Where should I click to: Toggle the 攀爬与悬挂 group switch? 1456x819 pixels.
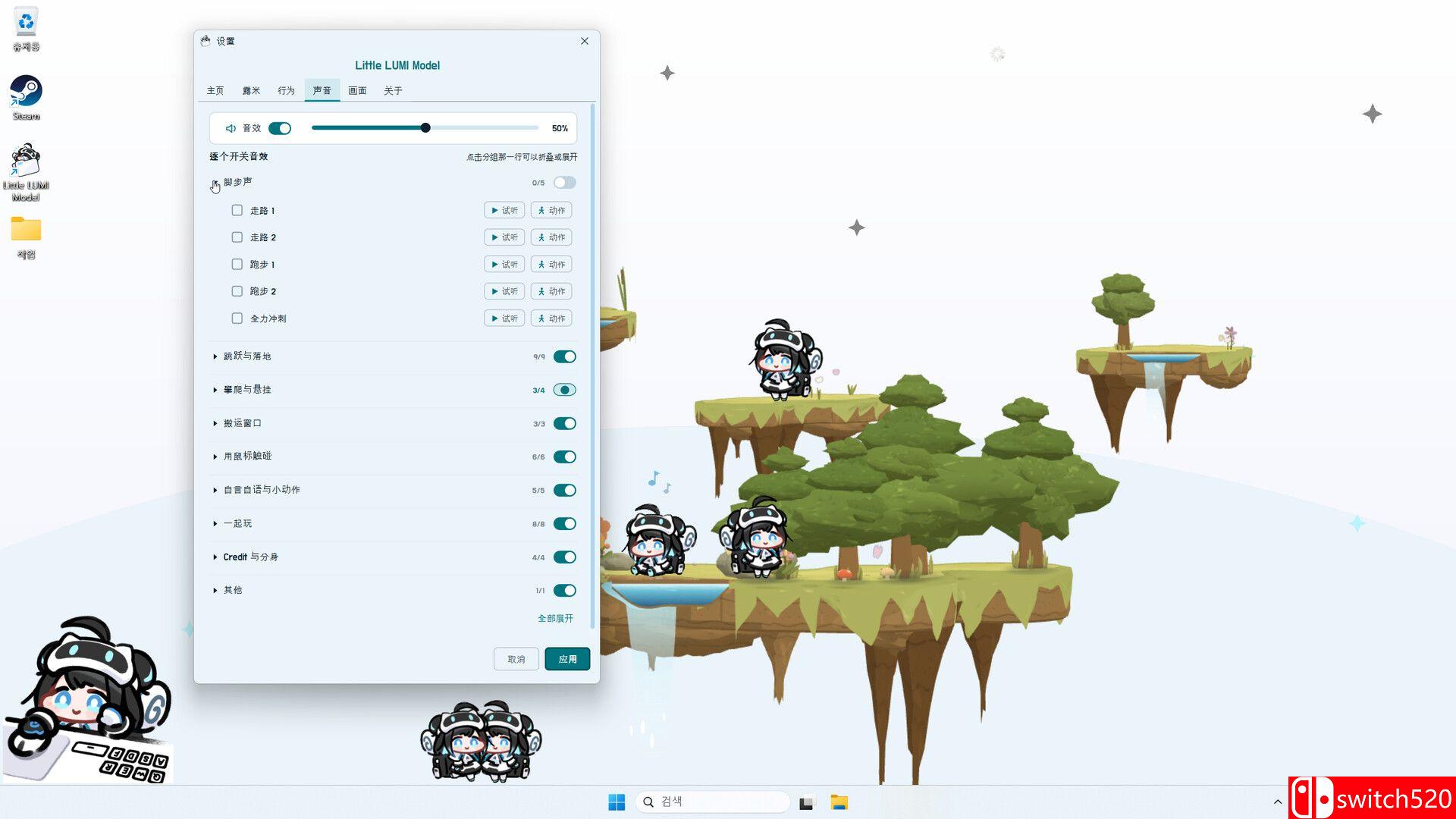565,390
